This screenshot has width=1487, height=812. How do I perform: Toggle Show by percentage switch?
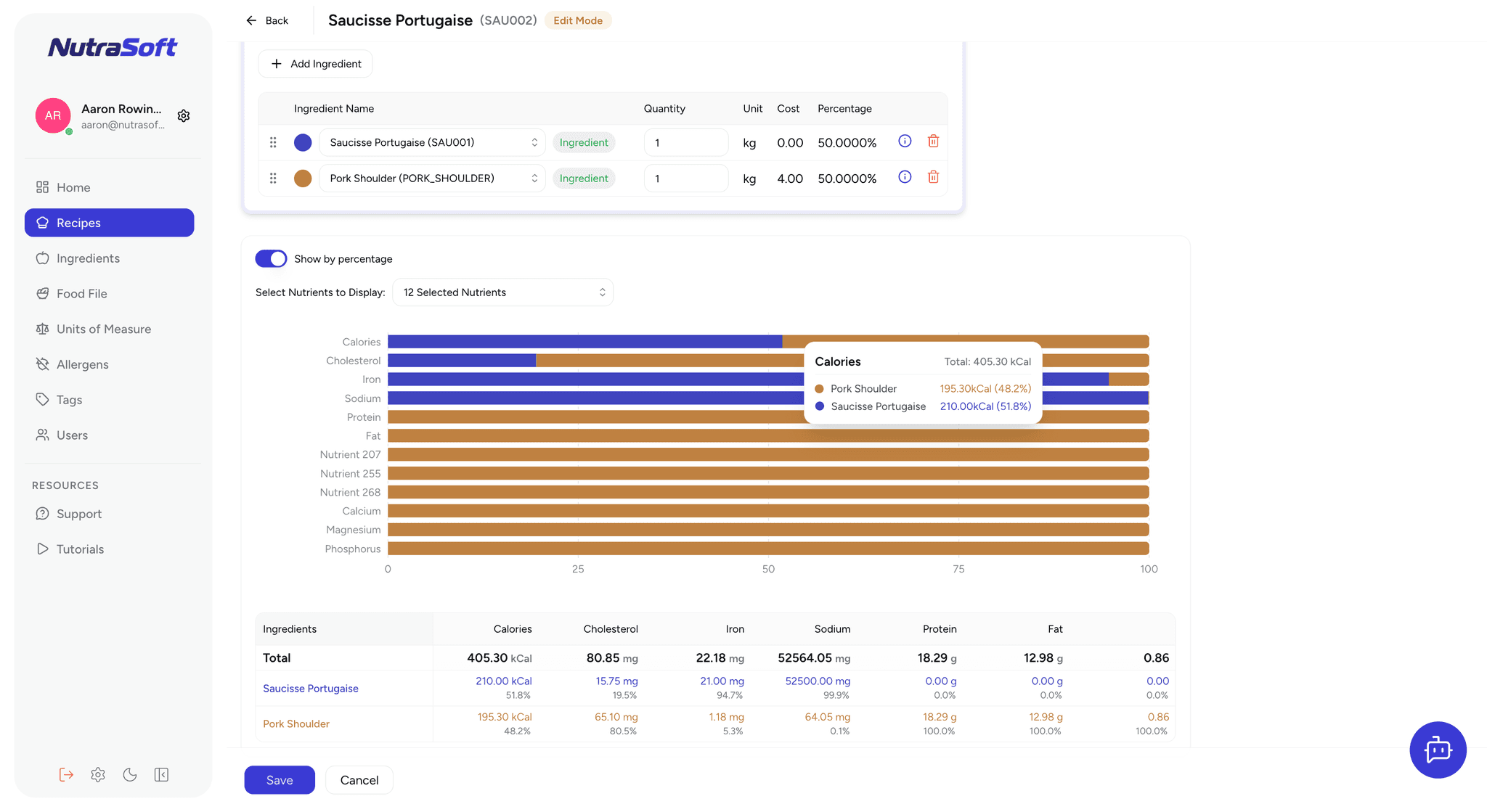coord(271,258)
